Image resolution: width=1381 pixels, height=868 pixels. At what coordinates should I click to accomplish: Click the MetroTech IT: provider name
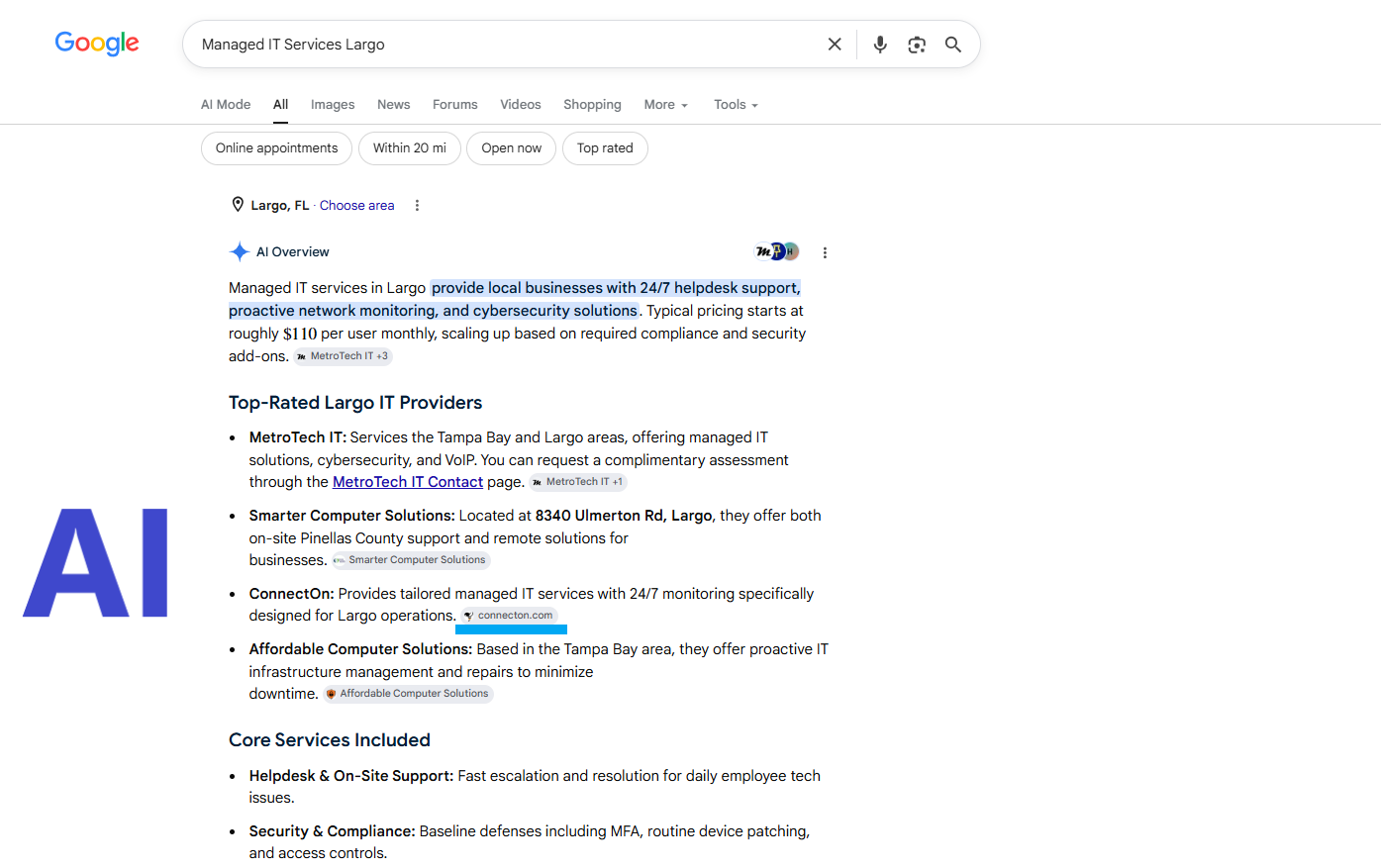click(x=298, y=437)
